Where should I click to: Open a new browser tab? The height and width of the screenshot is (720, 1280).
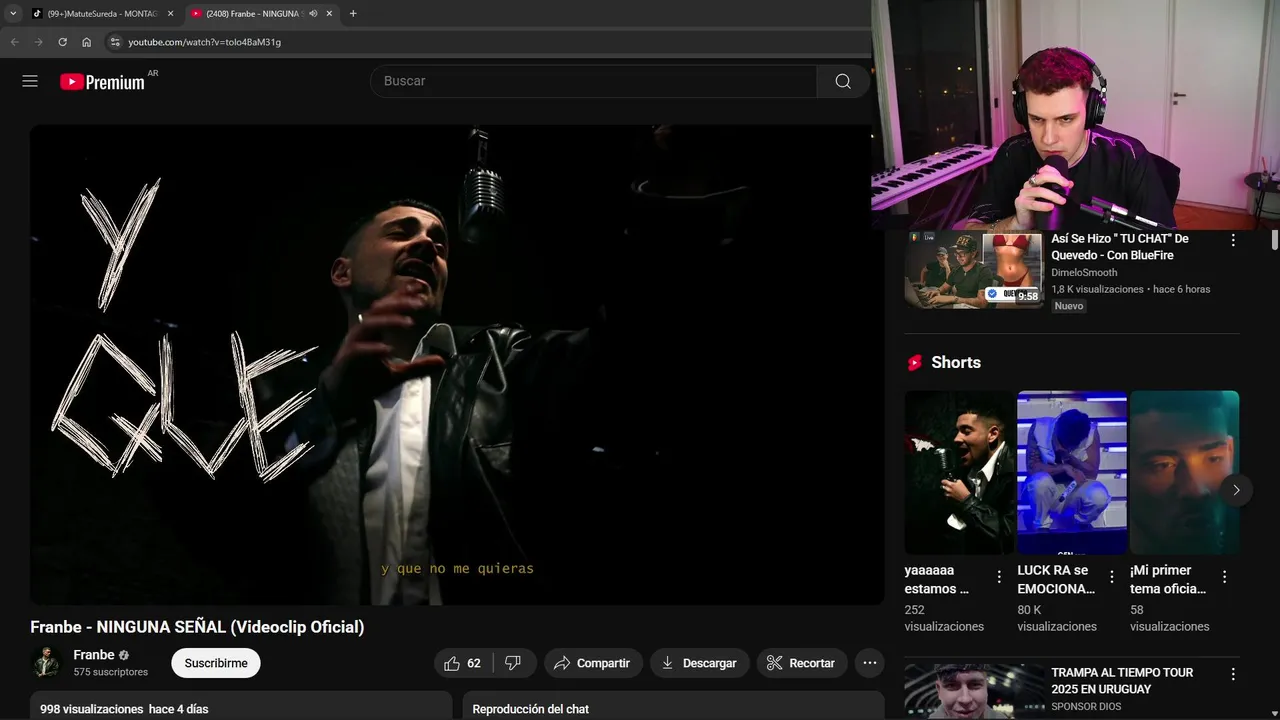(353, 13)
